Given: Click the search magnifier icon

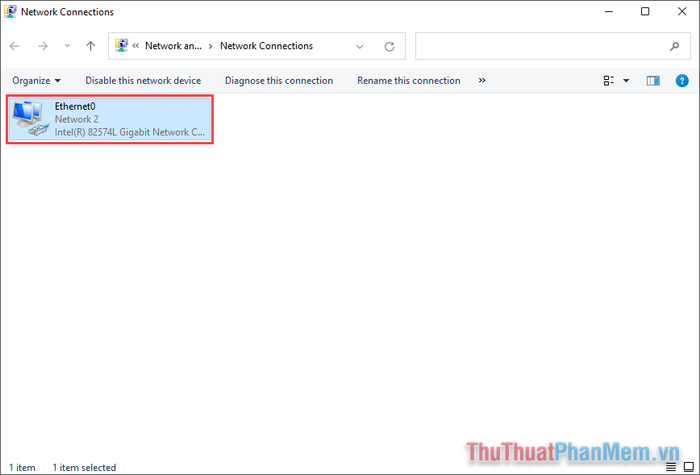Looking at the screenshot, I should (675, 46).
